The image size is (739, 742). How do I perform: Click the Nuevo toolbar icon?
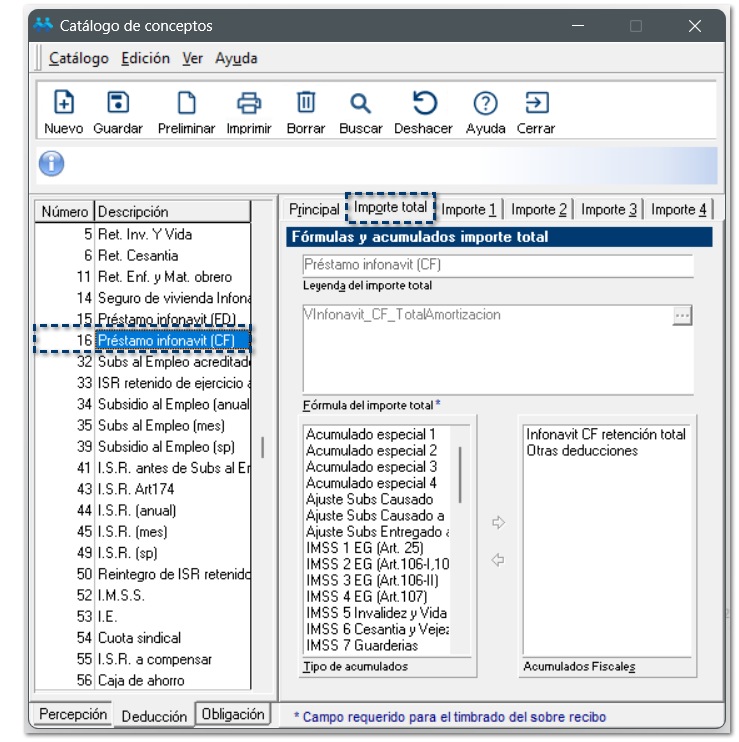(x=63, y=103)
